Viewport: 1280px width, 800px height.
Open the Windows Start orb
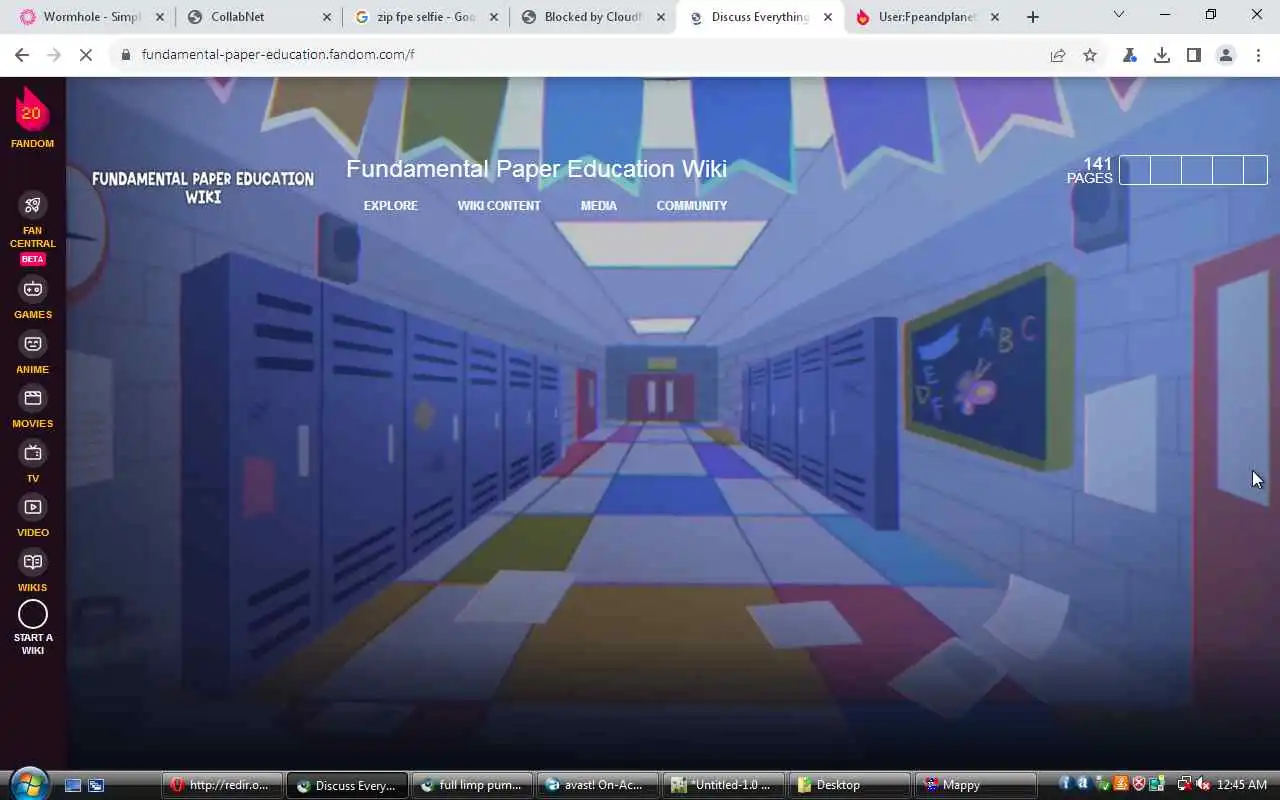[29, 784]
